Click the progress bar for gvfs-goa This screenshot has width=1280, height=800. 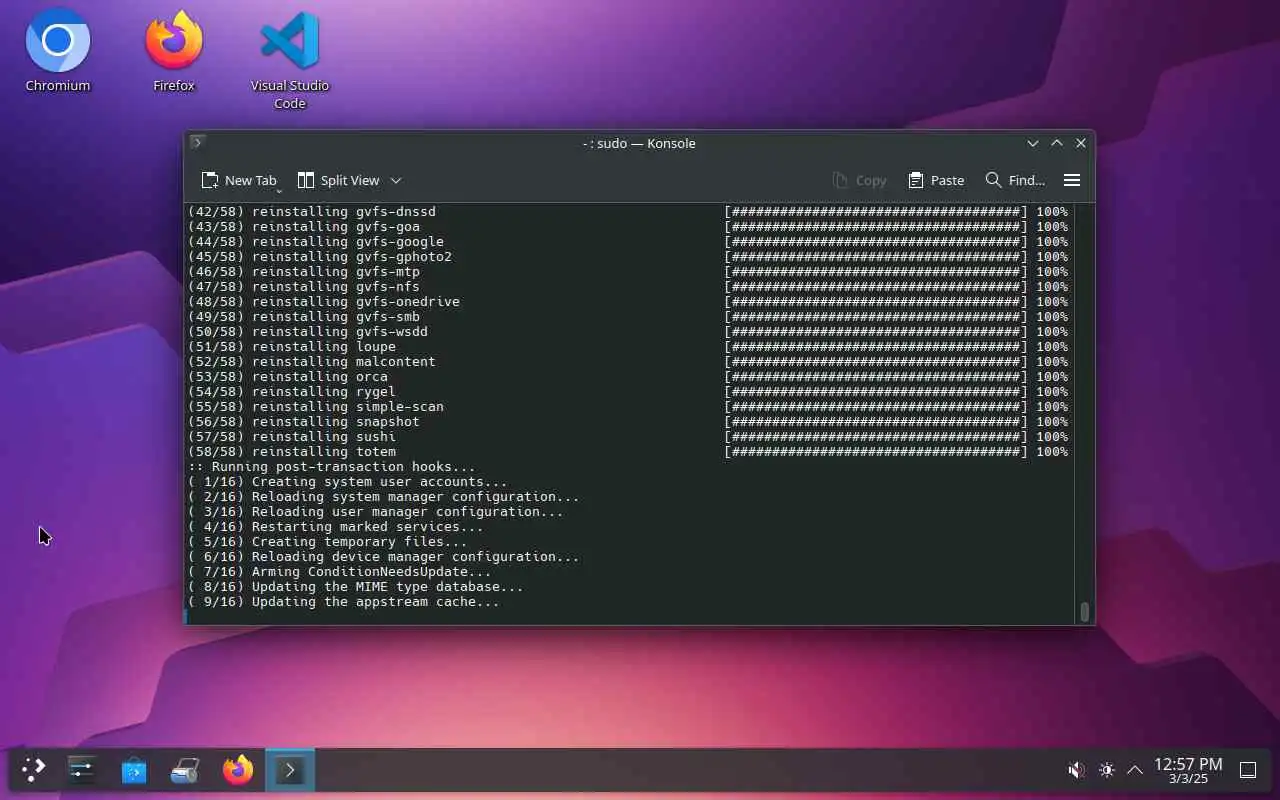point(876,227)
